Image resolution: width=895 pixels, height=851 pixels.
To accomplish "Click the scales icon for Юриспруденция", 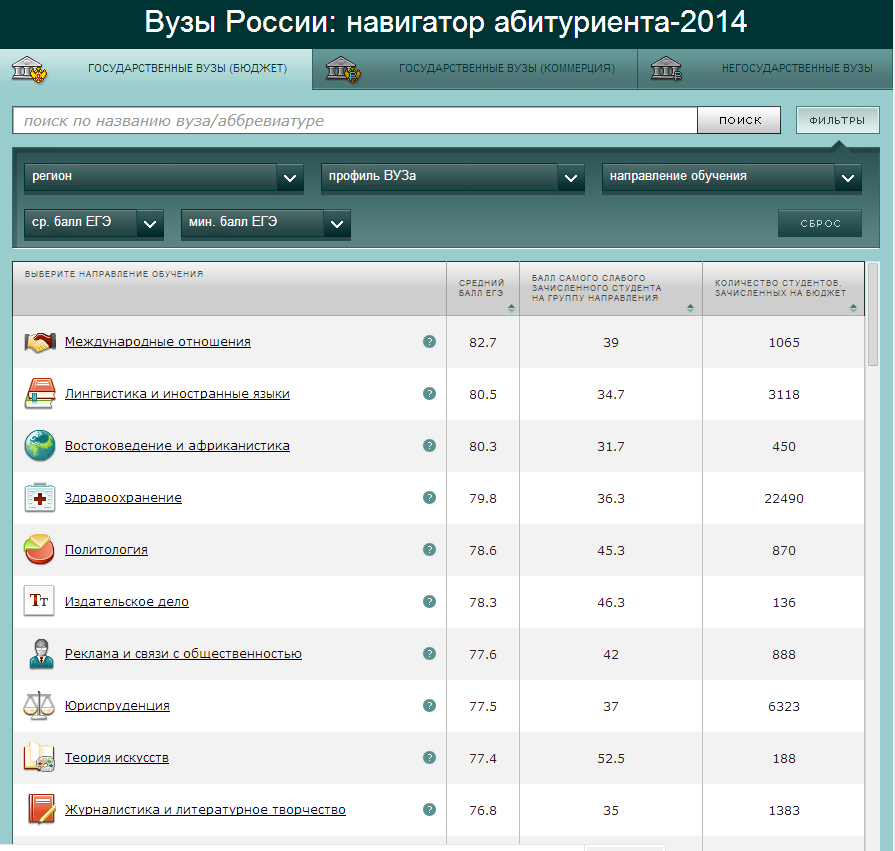I will (x=39, y=705).
